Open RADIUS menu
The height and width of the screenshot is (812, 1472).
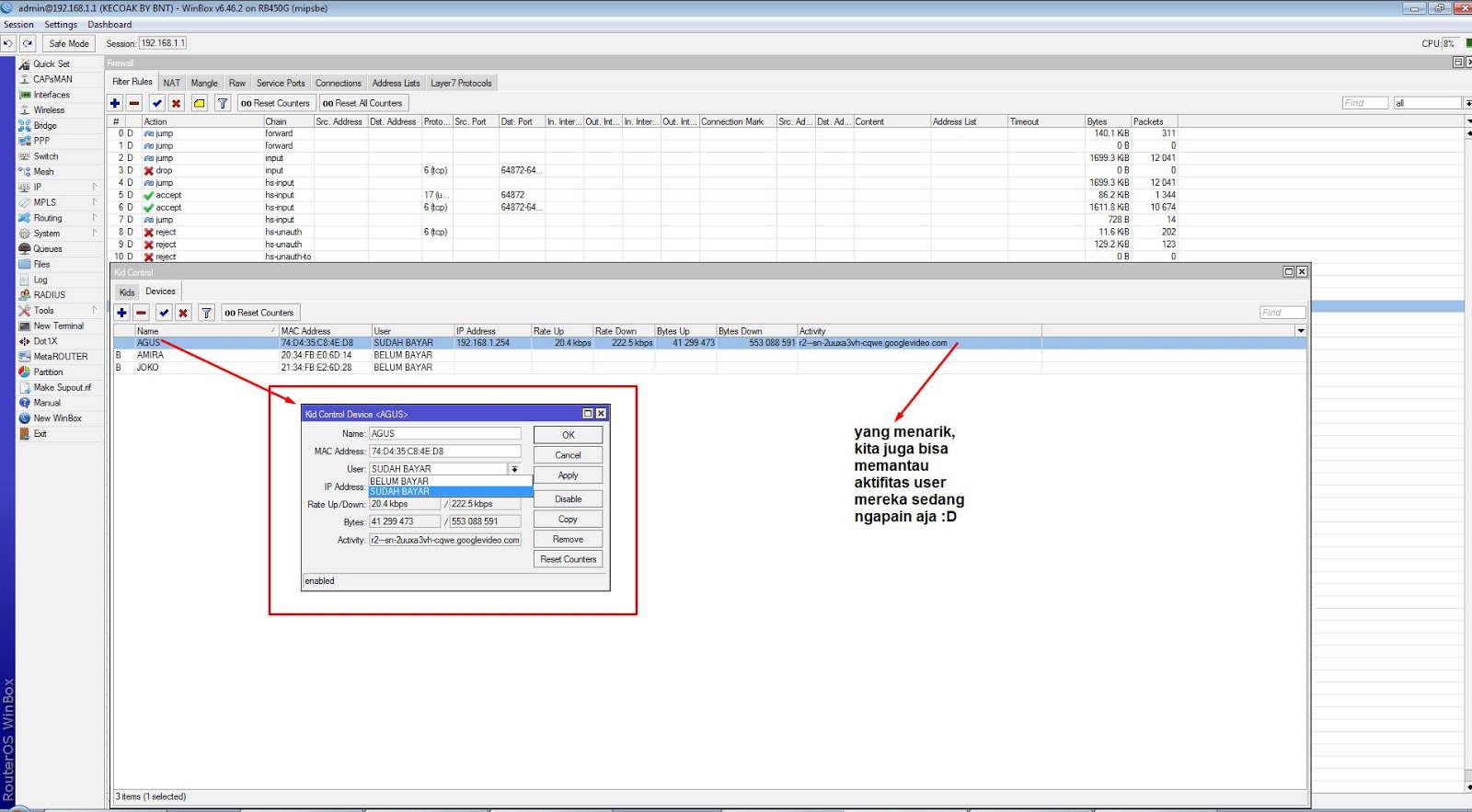(x=49, y=295)
